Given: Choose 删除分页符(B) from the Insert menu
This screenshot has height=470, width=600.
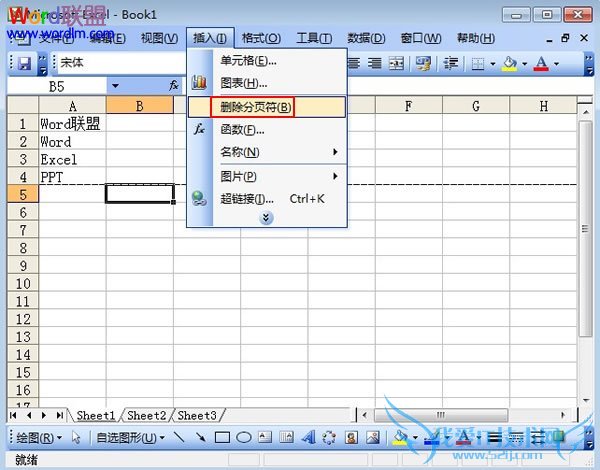Looking at the screenshot, I should coord(267,107).
